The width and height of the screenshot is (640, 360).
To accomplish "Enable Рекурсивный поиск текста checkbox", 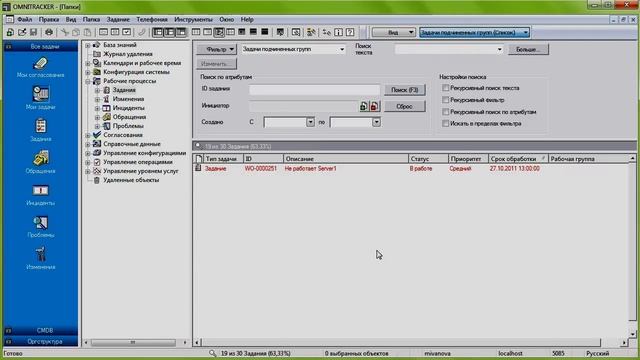I will tap(446, 88).
